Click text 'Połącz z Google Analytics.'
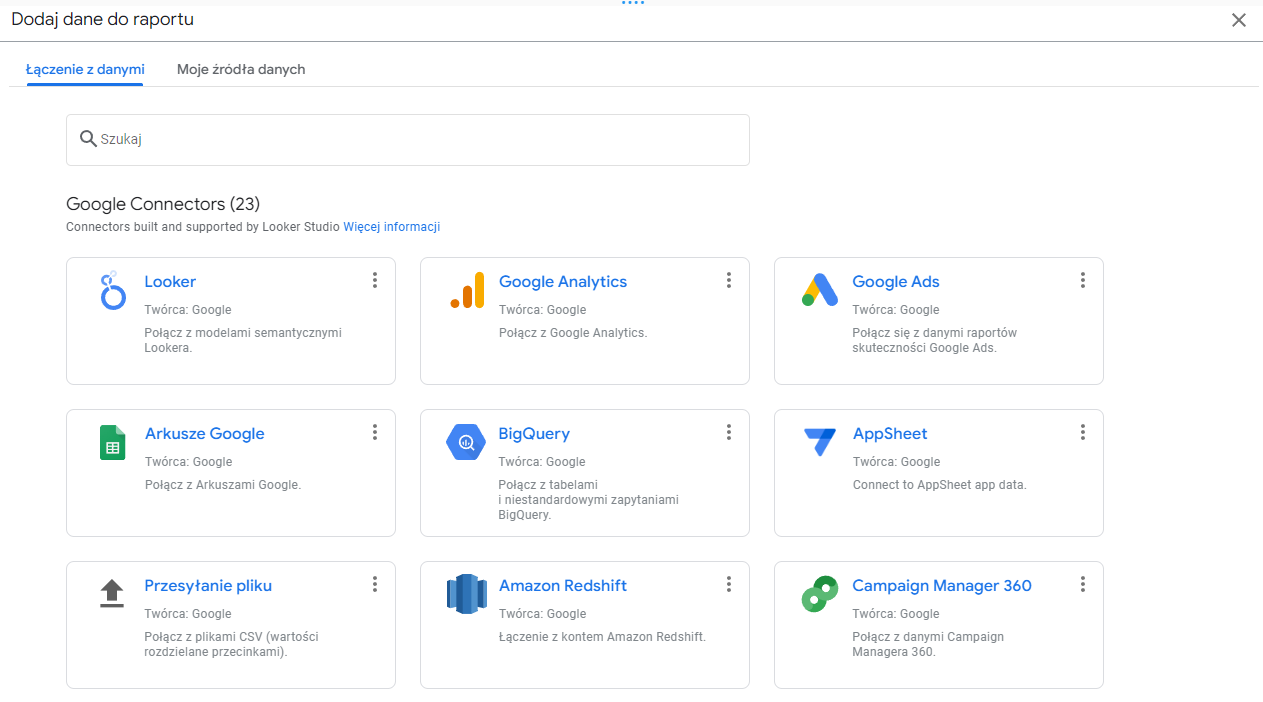 tap(573, 333)
